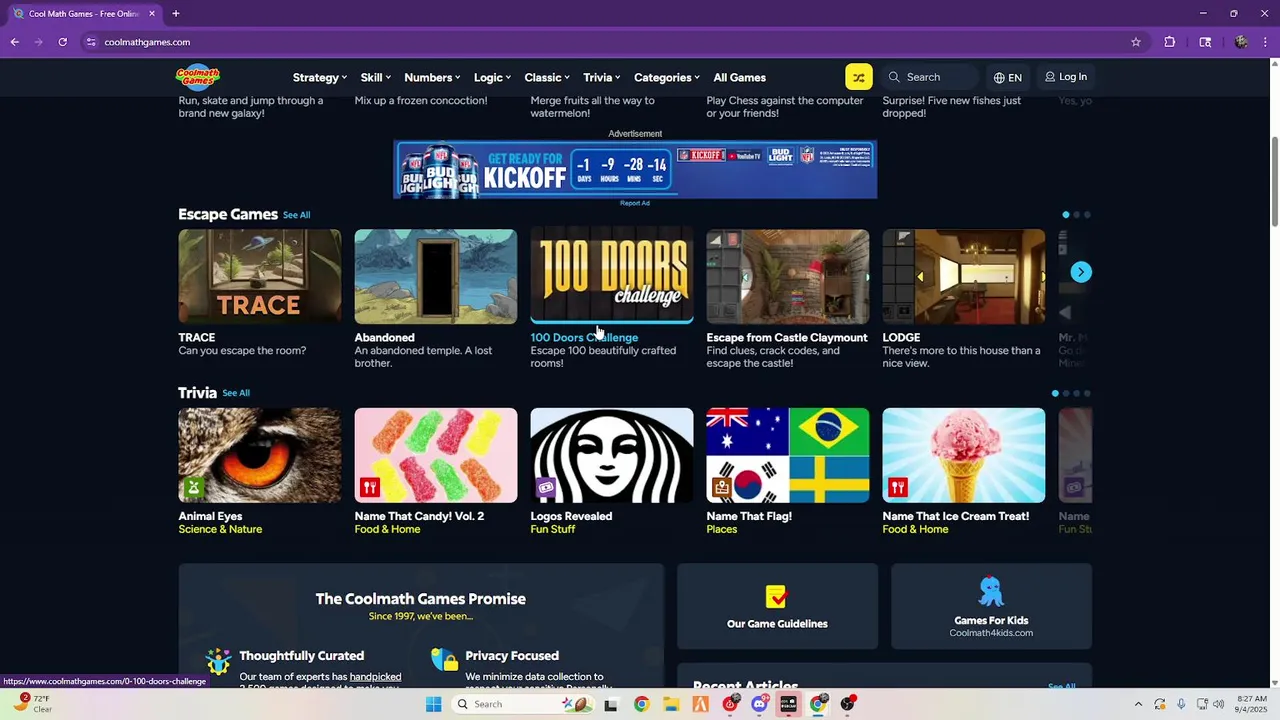Open Name That Candy! Vol. 2 thumbnail
1280x720 pixels.
436,455
